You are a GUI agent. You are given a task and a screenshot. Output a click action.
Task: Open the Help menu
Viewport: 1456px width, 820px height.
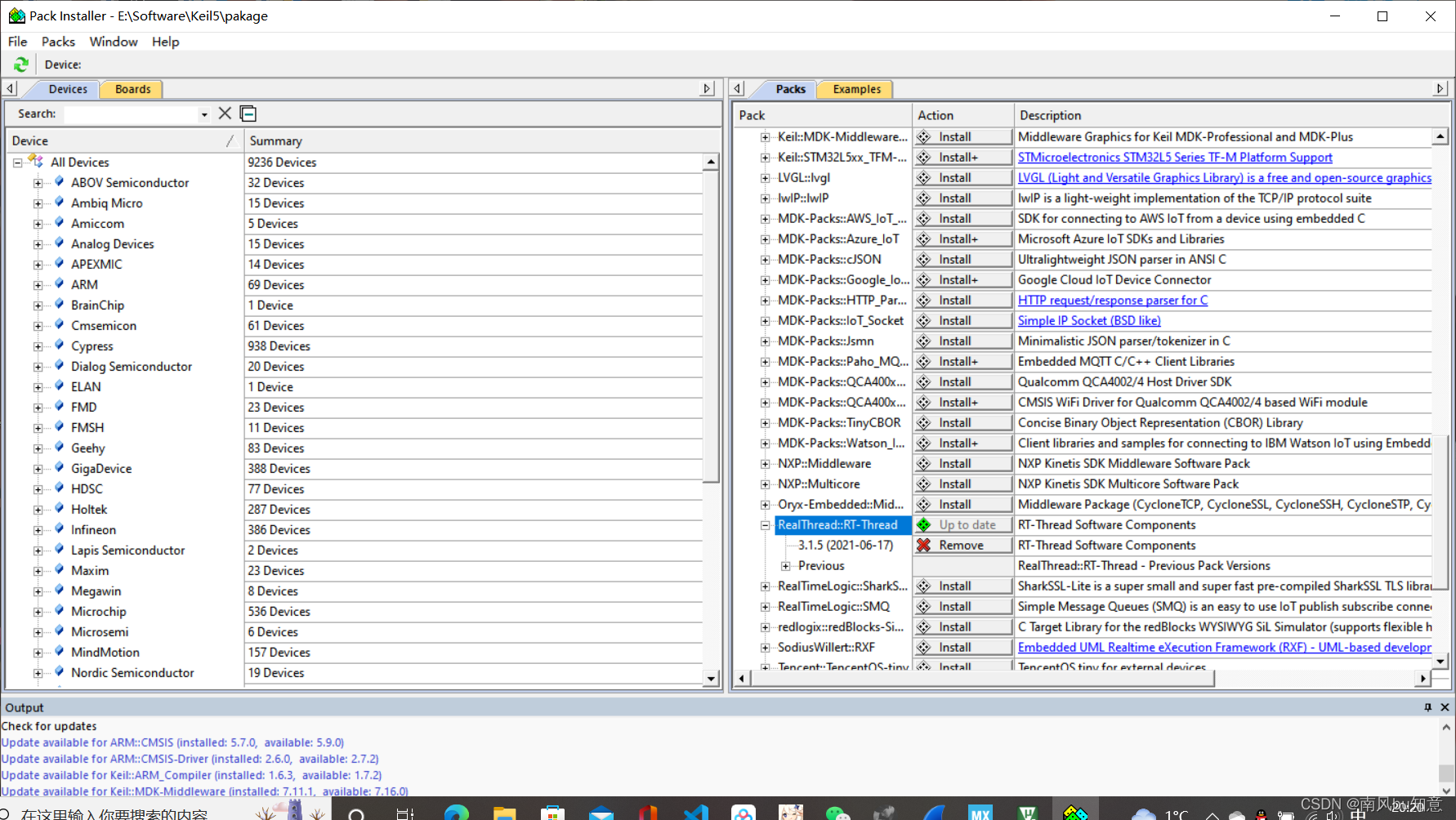click(x=165, y=42)
